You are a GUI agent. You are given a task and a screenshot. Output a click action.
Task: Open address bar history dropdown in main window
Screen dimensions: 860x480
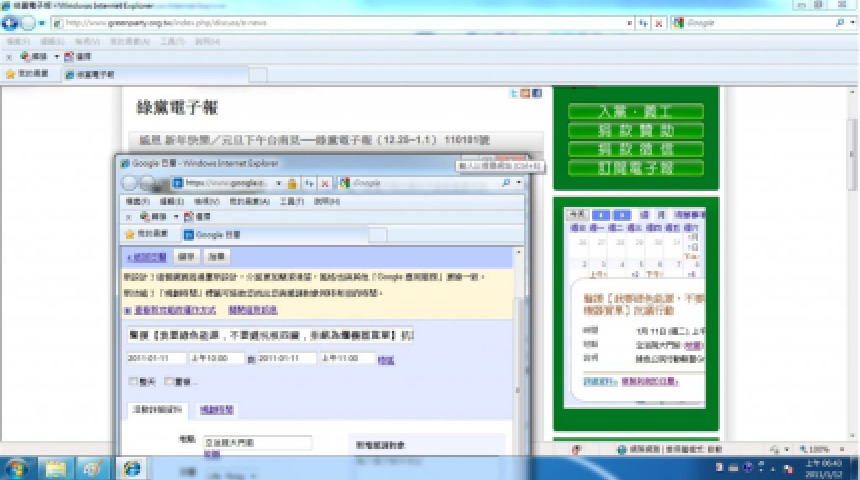pos(629,23)
